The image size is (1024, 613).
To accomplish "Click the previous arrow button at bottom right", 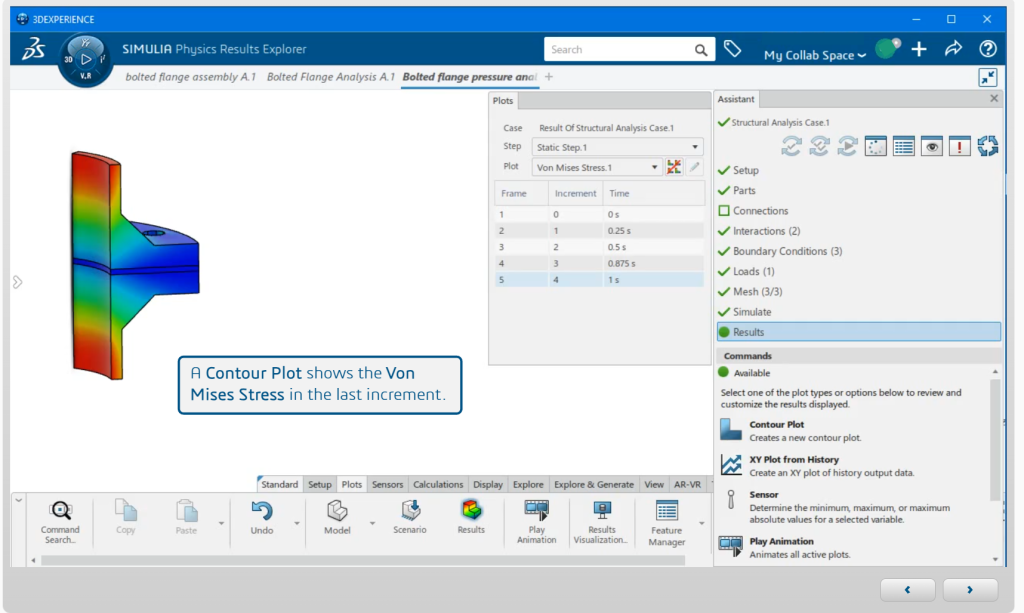I will [x=907, y=589].
